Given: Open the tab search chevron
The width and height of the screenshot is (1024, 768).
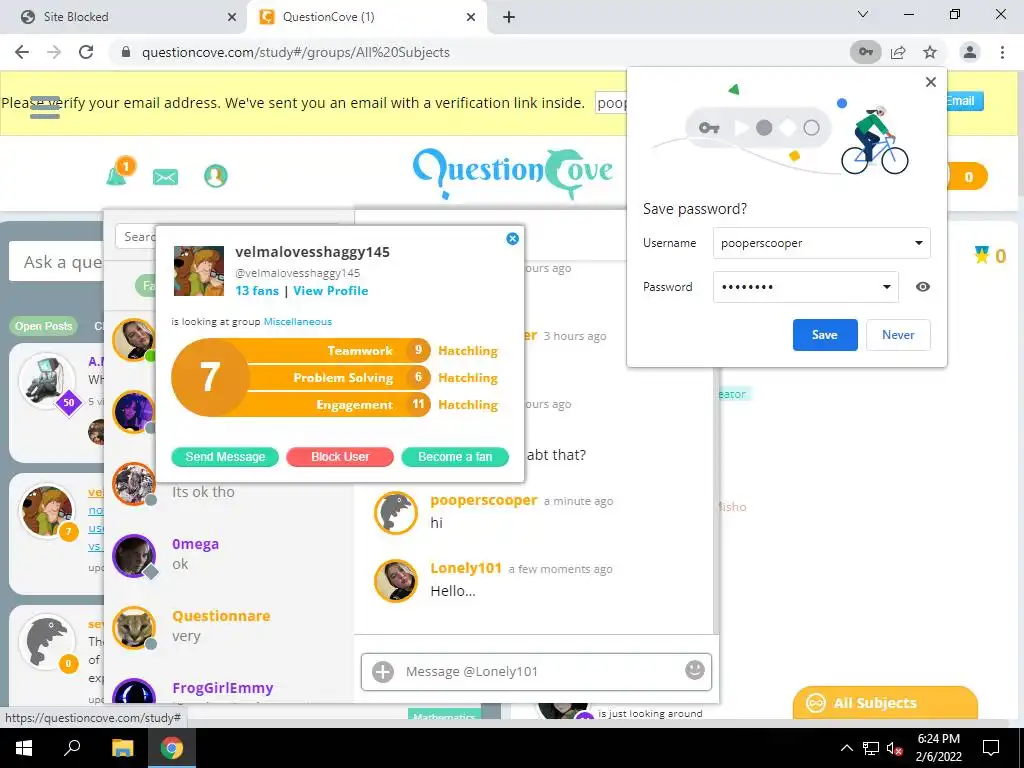Looking at the screenshot, I should coord(863,14).
